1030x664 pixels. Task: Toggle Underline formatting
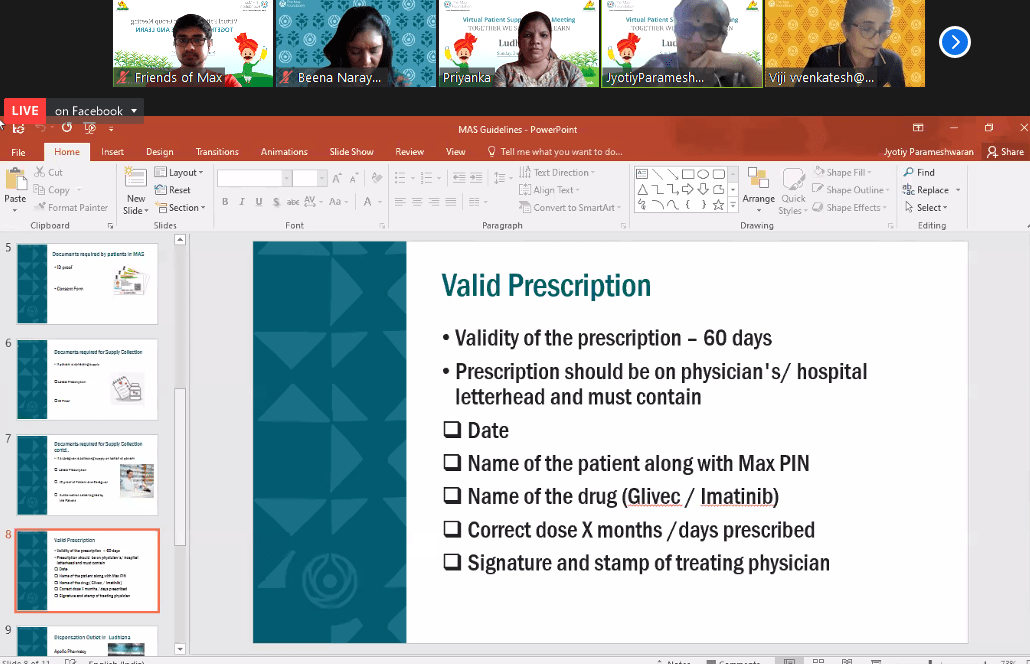259,202
